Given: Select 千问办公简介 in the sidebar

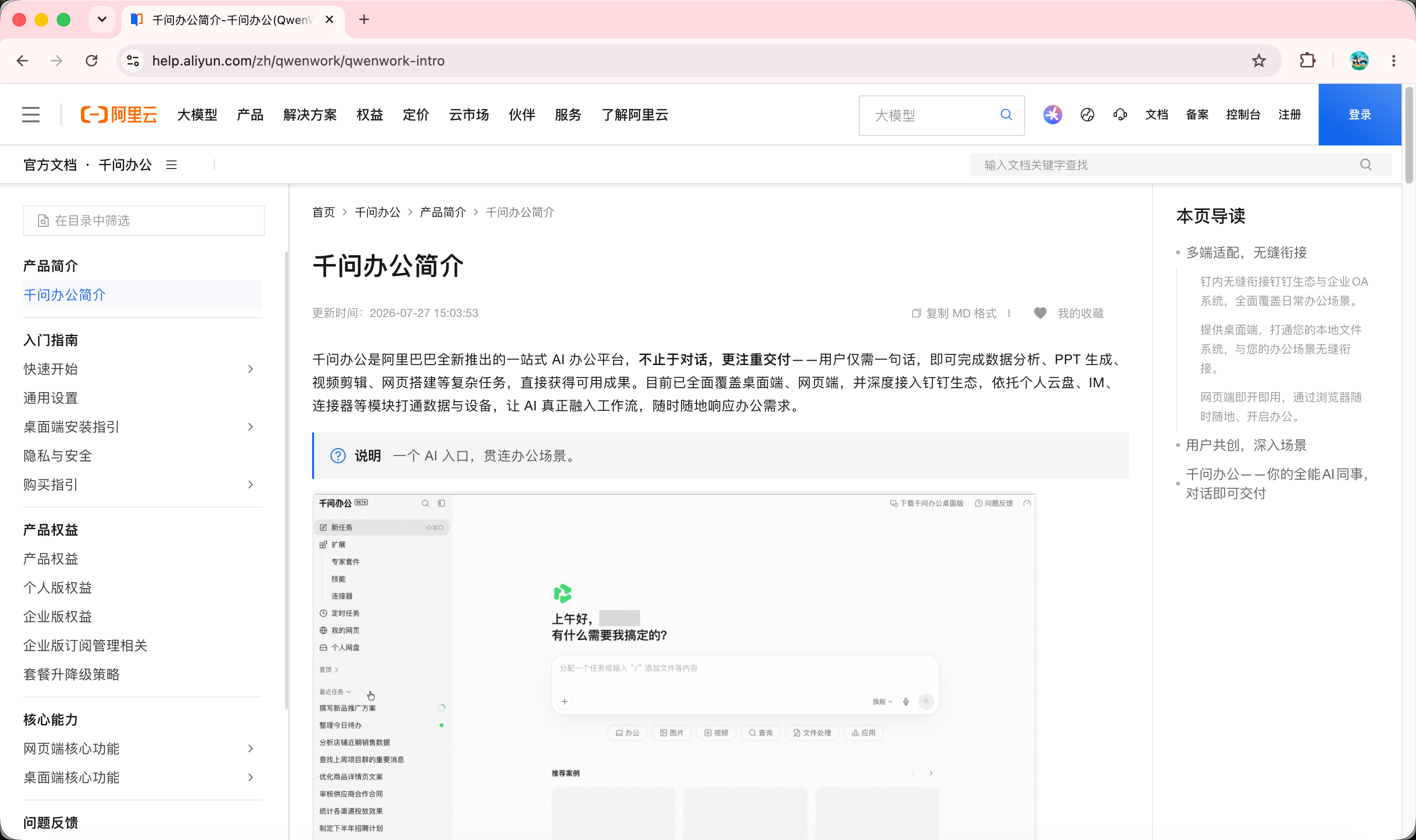Looking at the screenshot, I should tap(142, 295).
